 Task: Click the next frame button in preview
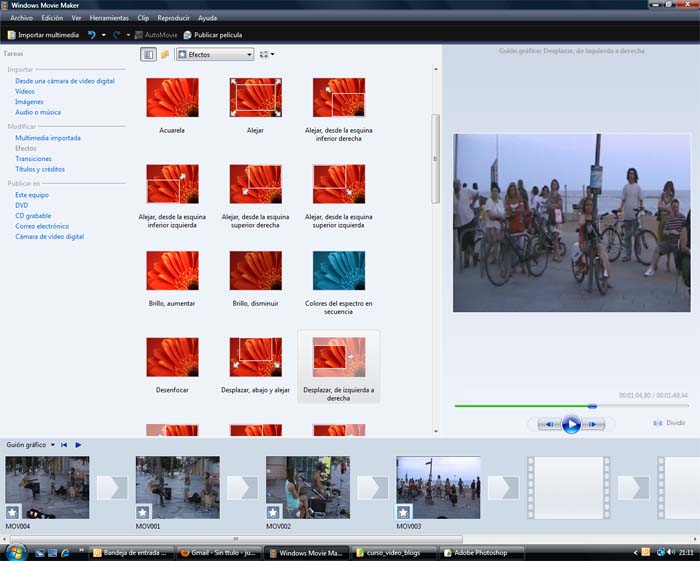[593, 424]
